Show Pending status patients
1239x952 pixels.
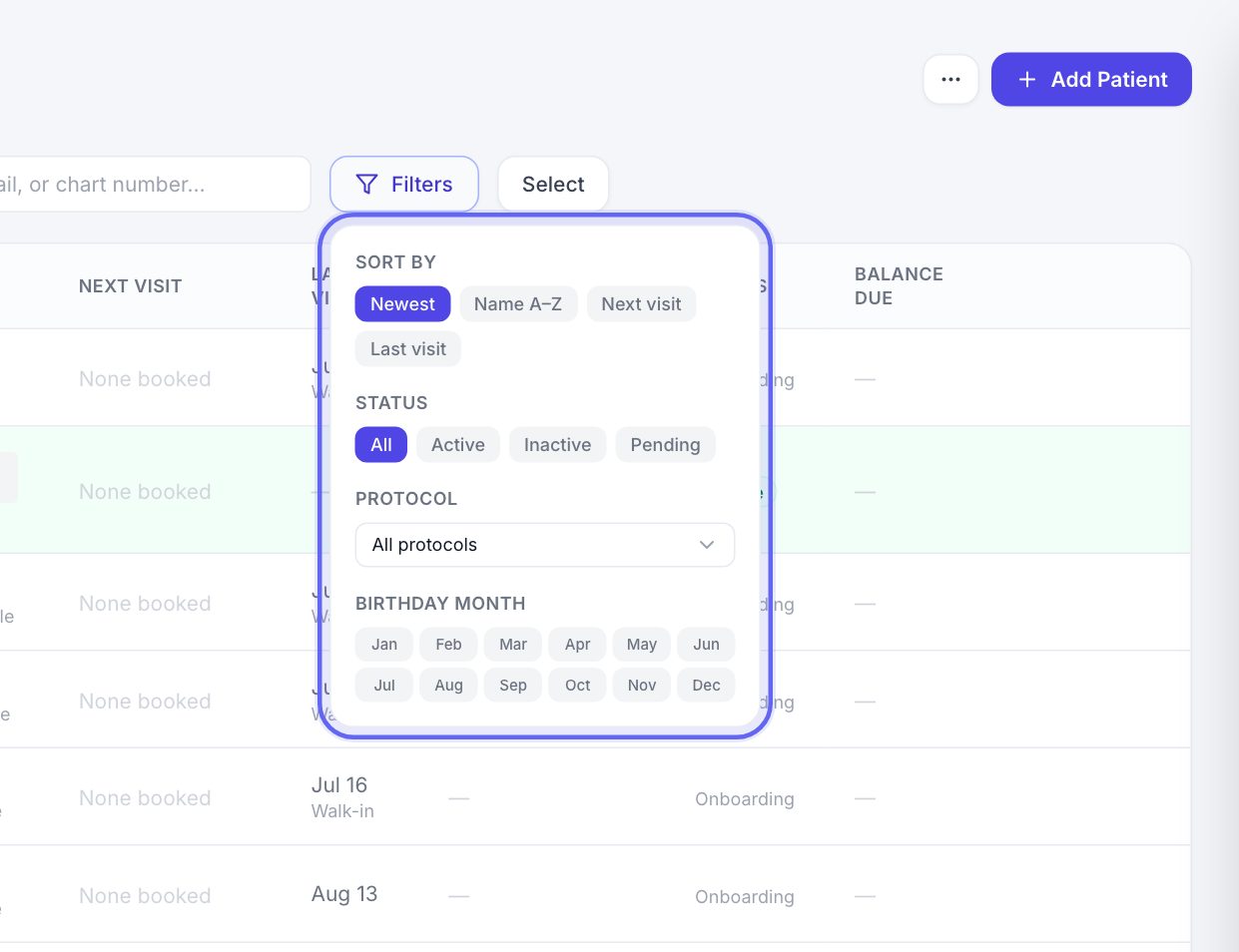[665, 445]
